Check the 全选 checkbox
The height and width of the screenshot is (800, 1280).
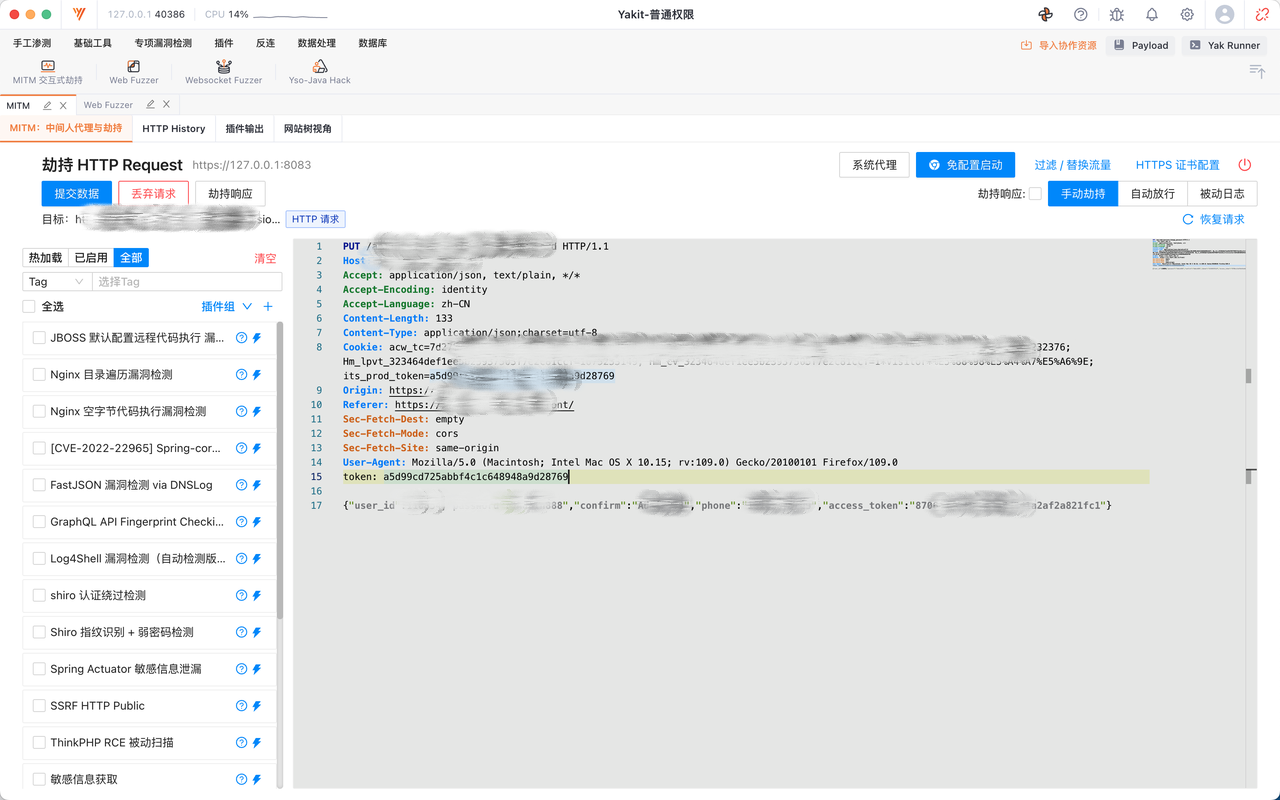29,307
